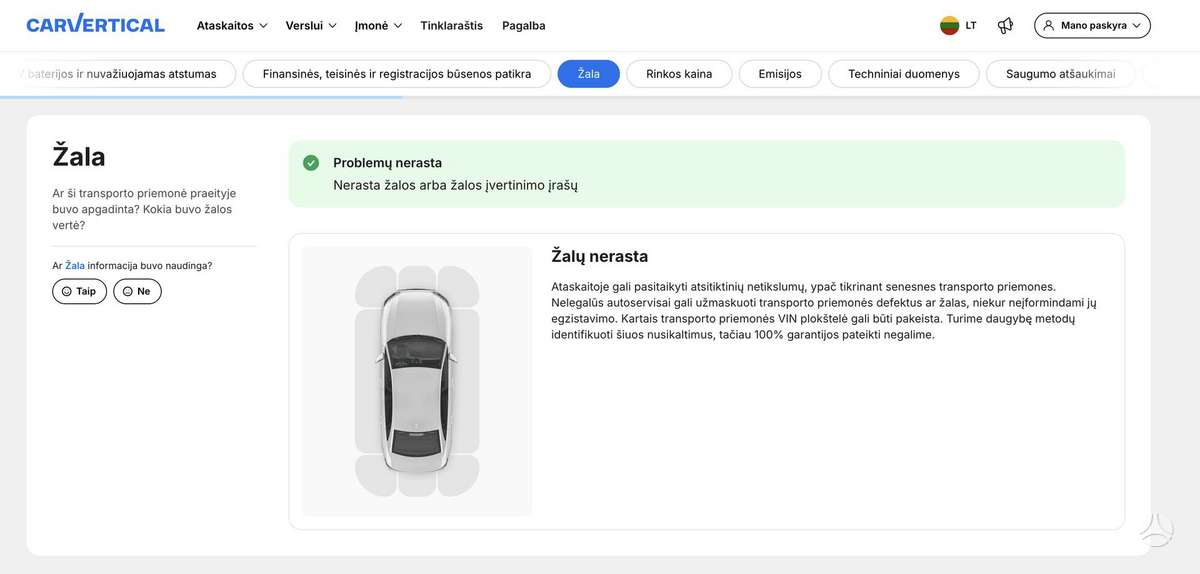Go to Tinklaraštis page

(x=451, y=26)
